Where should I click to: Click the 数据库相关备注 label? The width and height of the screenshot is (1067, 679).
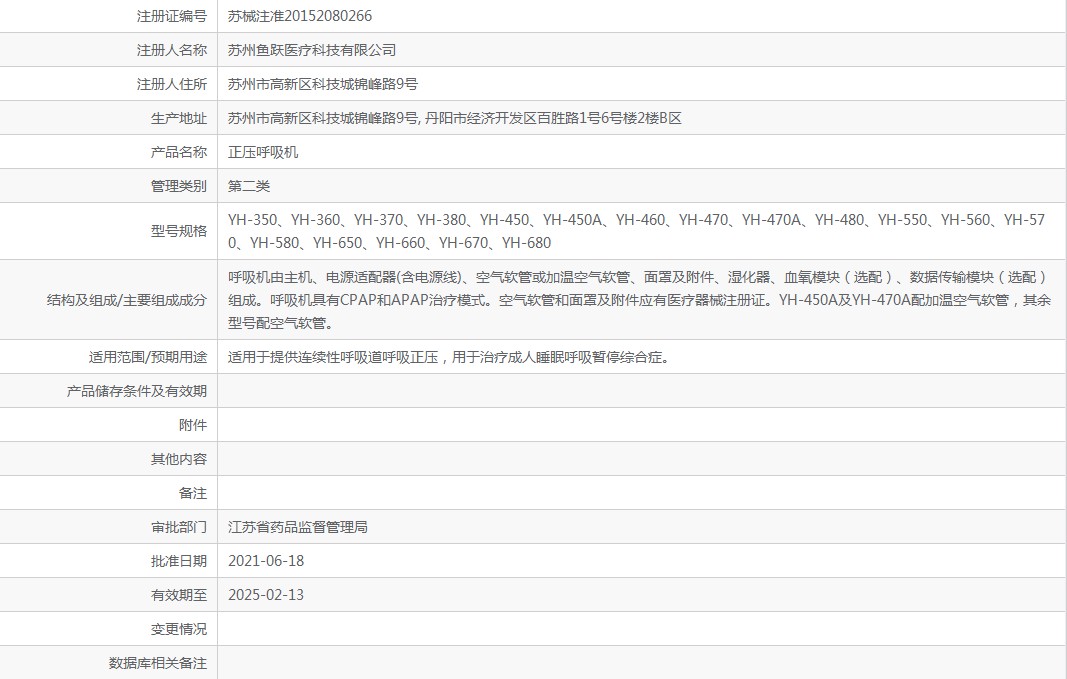pyautogui.click(x=157, y=663)
